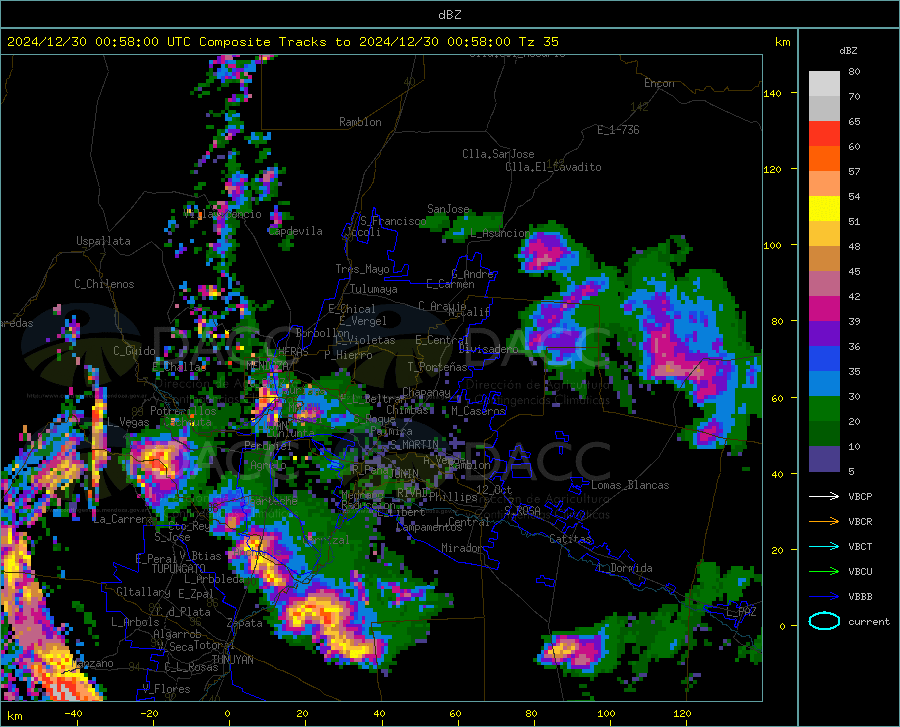Click the VBBB legend label
The width and height of the screenshot is (900, 727).
[x=860, y=597]
